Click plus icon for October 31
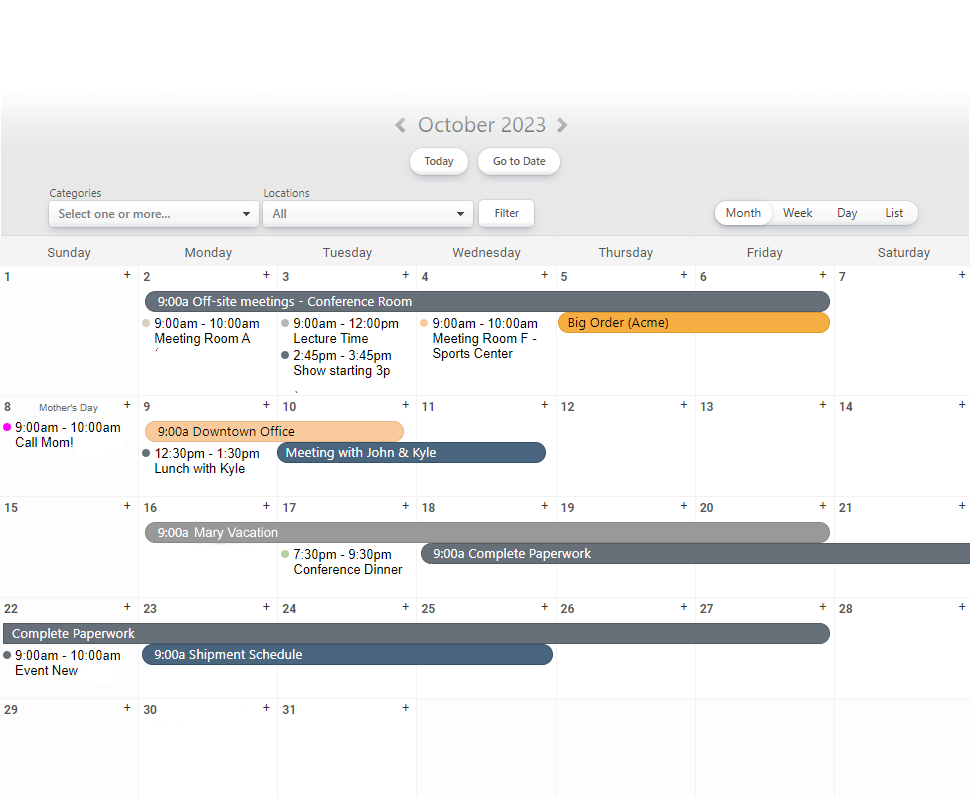Image resolution: width=970 pixels, height=798 pixels. (x=405, y=708)
